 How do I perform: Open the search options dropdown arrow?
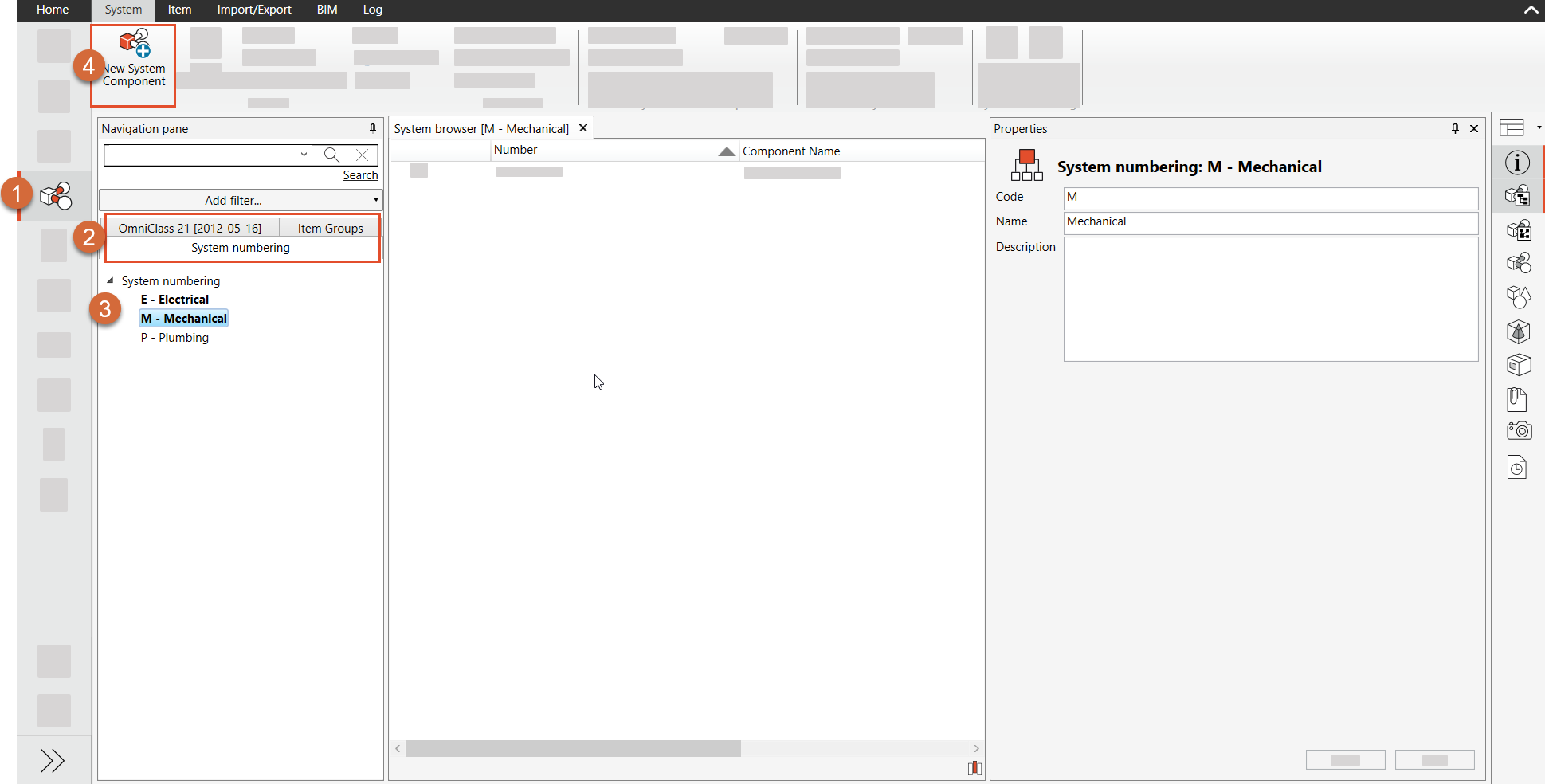[x=304, y=155]
